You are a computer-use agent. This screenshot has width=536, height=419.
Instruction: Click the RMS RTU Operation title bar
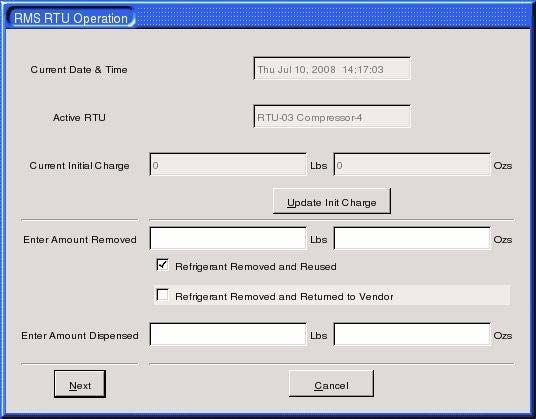[x=268, y=16]
